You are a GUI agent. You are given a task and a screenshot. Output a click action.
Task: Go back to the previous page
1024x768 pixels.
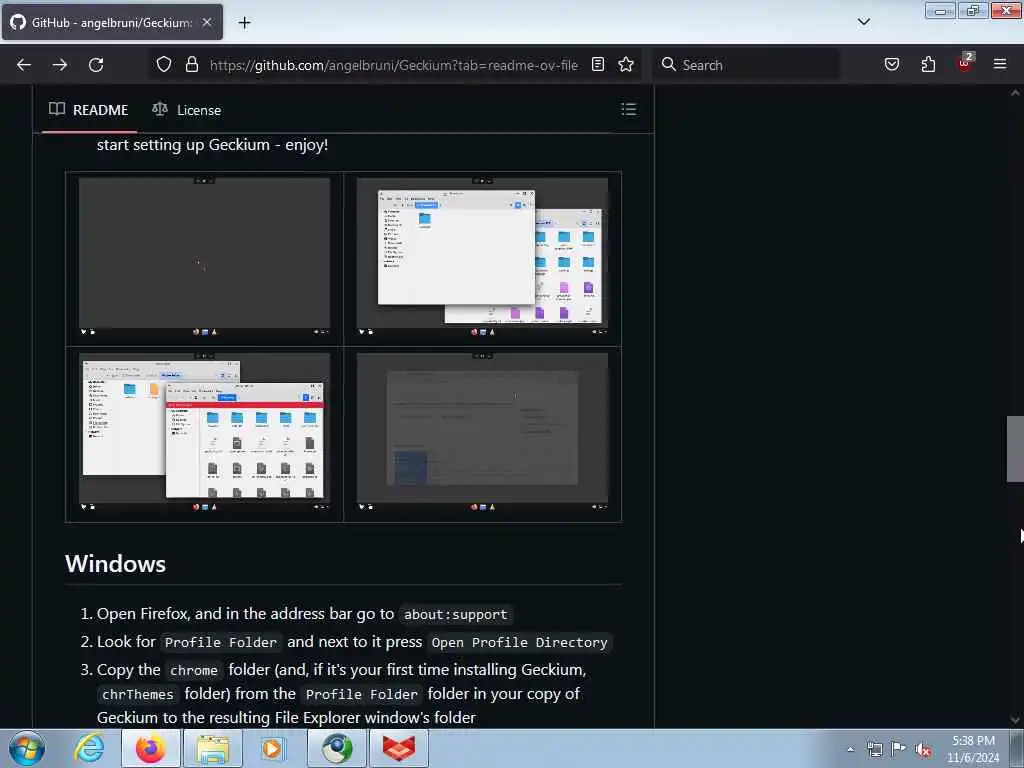click(24, 65)
